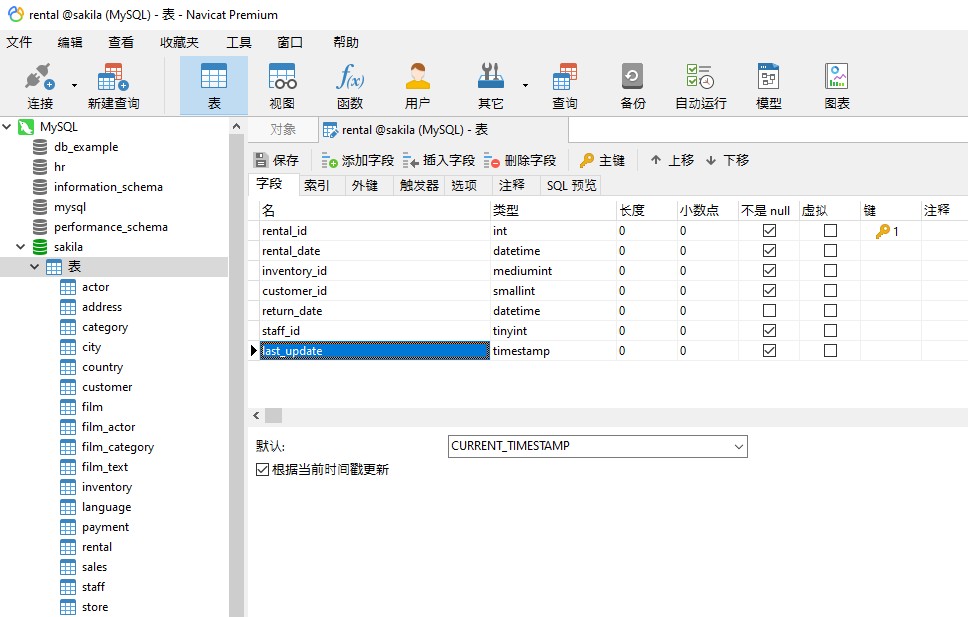Open the 收藏夹 (Favorites) menu
Screen dimensions: 968x617
[179, 43]
